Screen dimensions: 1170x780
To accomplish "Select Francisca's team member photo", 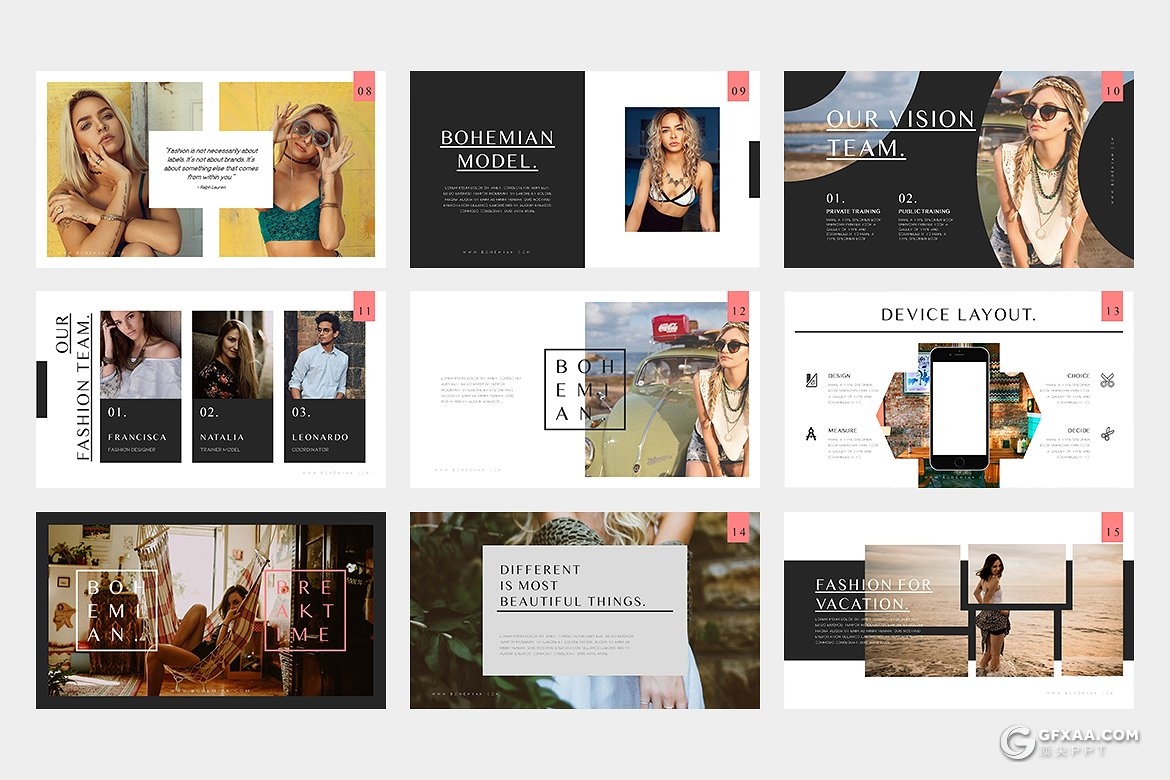I will [x=140, y=355].
